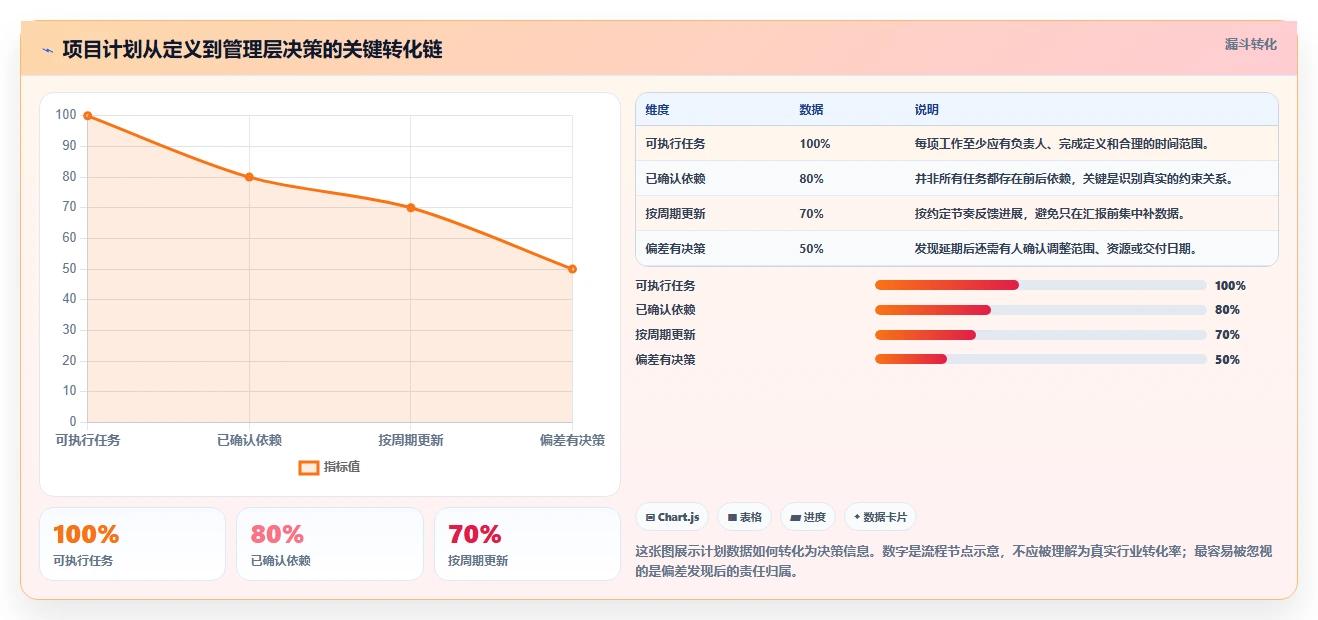
Task: Click the 偏差有决策 cell in the table
Action: point(675,249)
